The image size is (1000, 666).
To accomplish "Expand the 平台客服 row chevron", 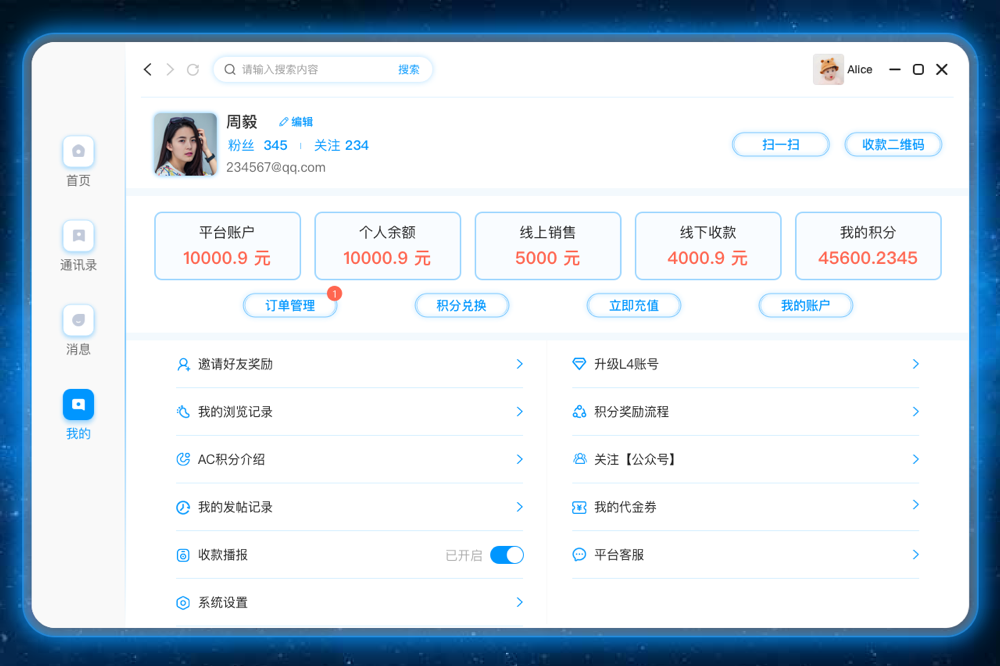I will click(x=916, y=555).
